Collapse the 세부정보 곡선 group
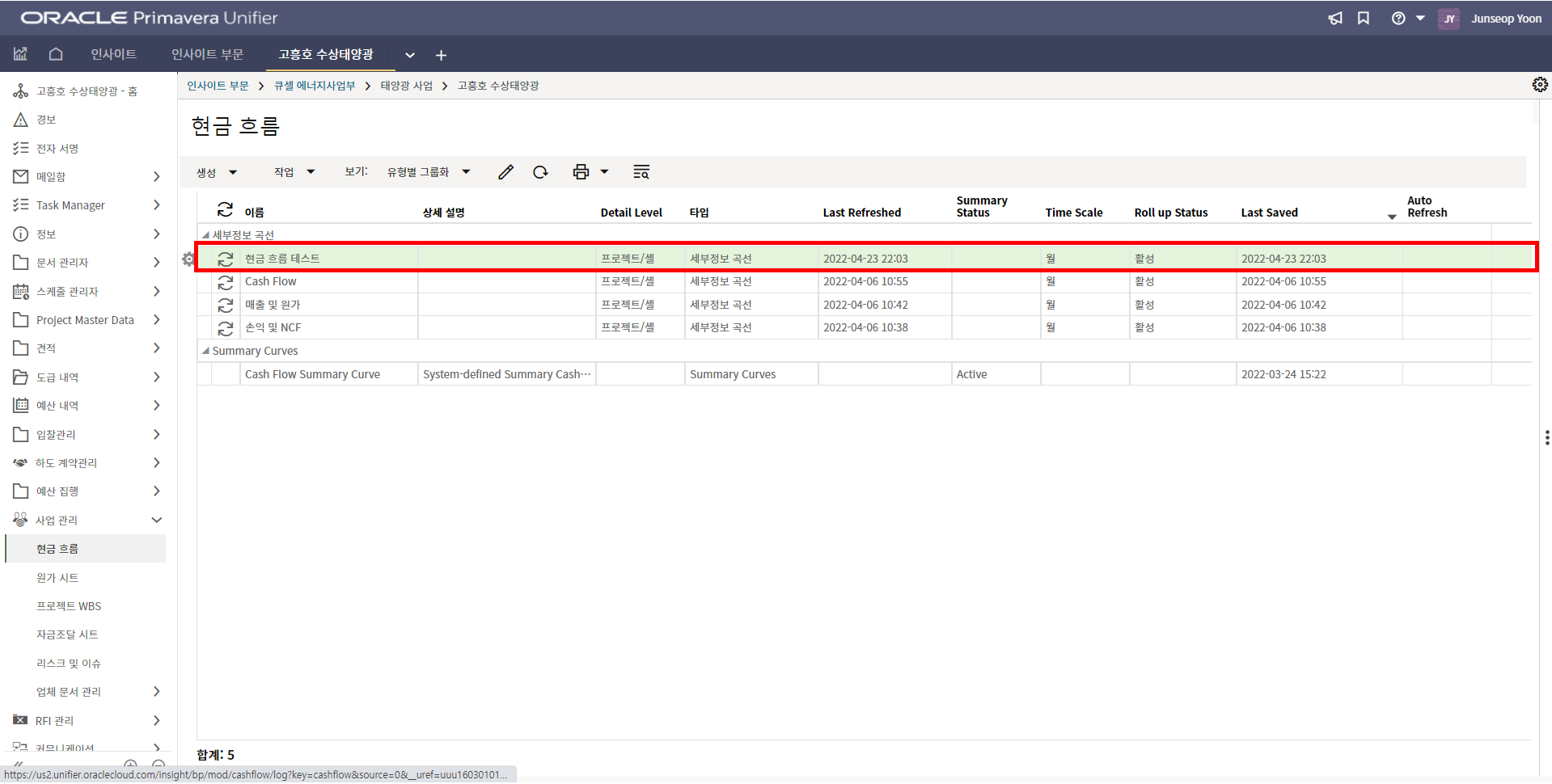Viewport: 1552px width, 784px height. [x=205, y=235]
